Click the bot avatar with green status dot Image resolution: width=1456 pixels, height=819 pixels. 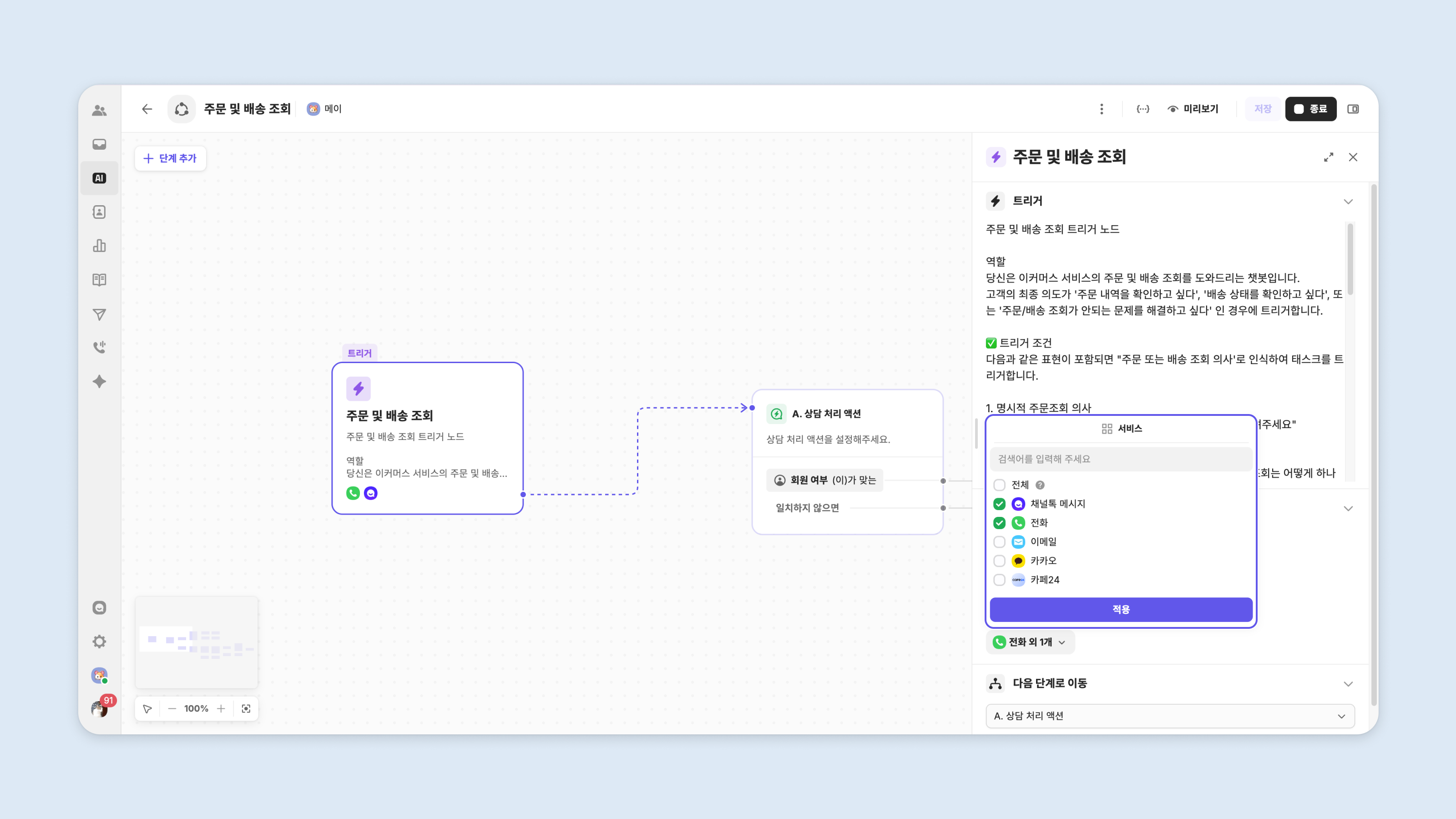tap(99, 675)
